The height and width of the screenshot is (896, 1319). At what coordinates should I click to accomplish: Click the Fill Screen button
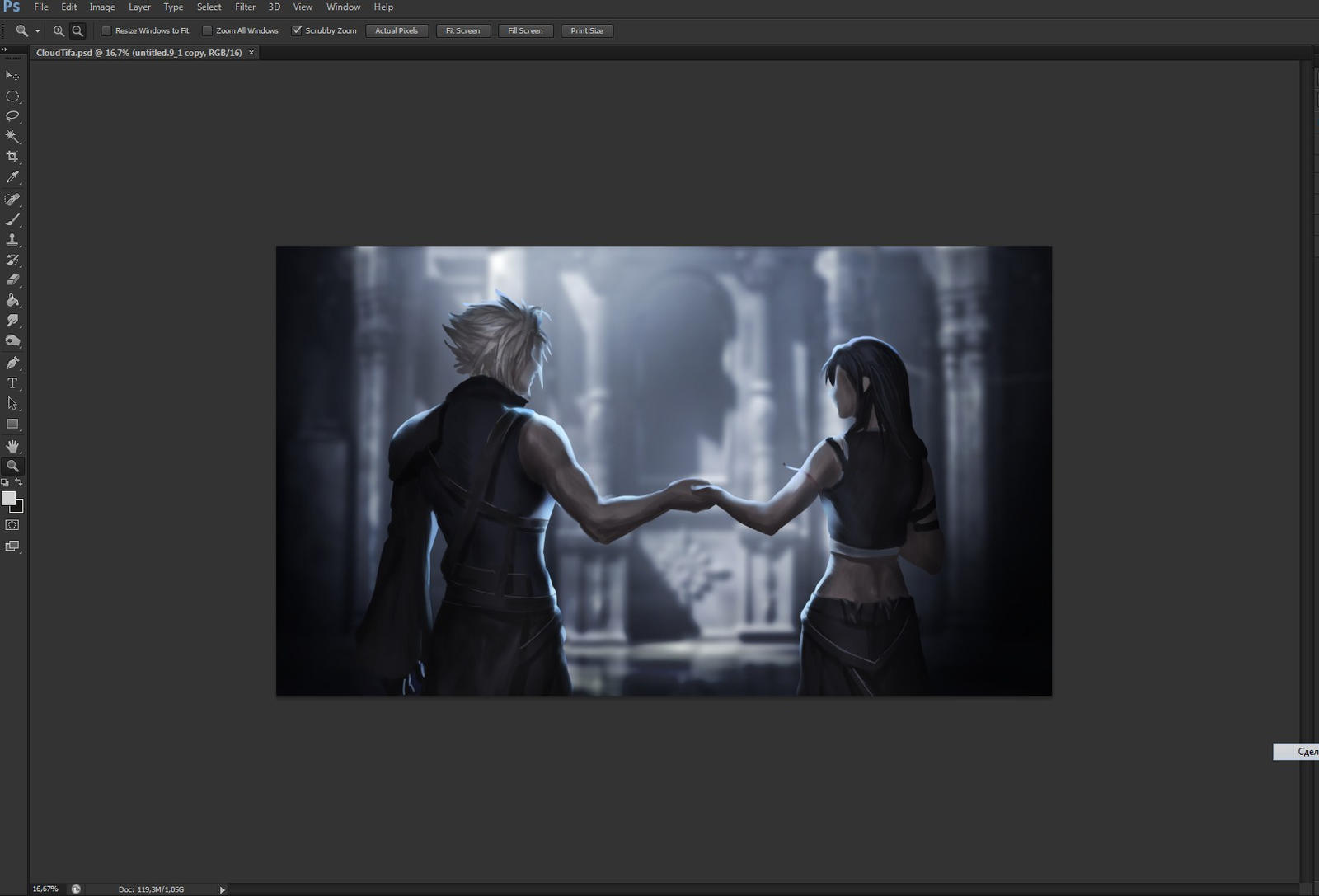click(x=525, y=30)
